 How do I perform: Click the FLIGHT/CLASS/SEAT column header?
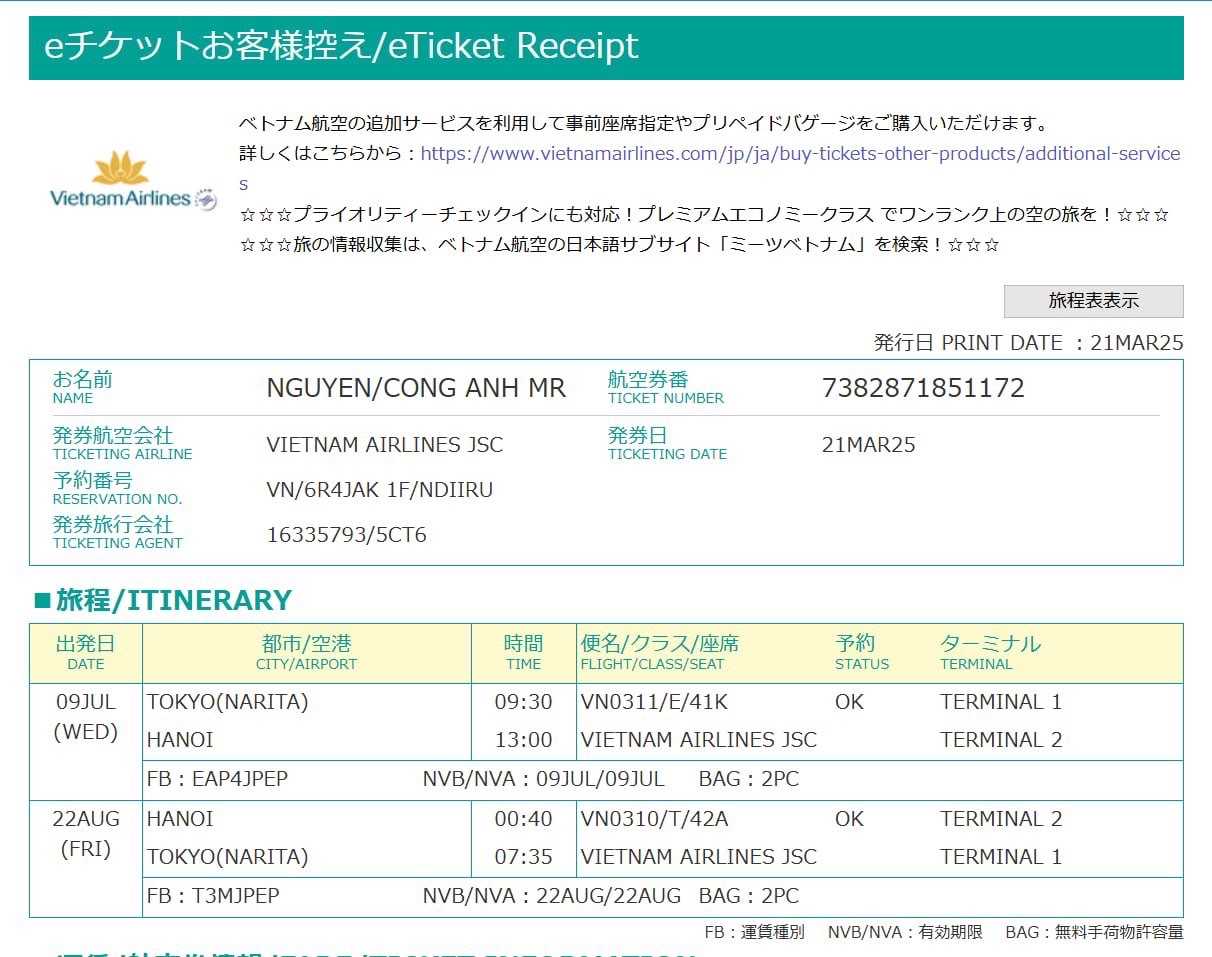pyautogui.click(x=659, y=653)
